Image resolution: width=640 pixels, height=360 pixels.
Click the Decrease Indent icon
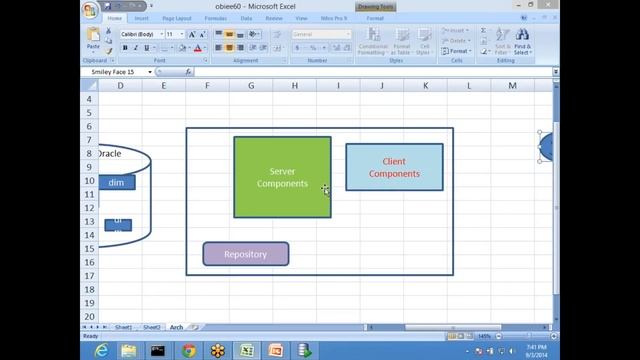253,48
